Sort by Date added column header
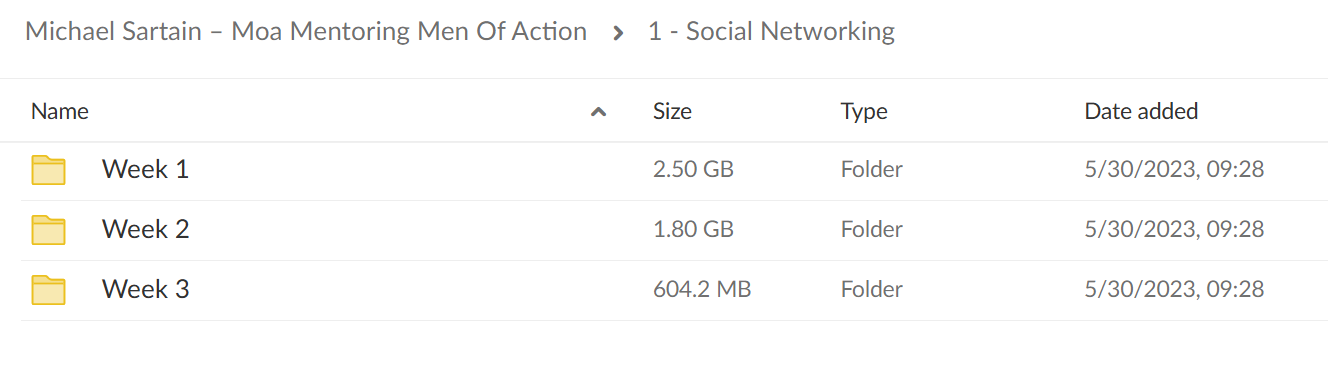The height and width of the screenshot is (375, 1328). point(1141,112)
